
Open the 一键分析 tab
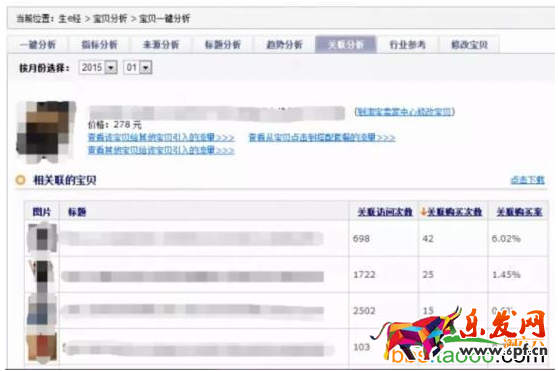pos(38,45)
